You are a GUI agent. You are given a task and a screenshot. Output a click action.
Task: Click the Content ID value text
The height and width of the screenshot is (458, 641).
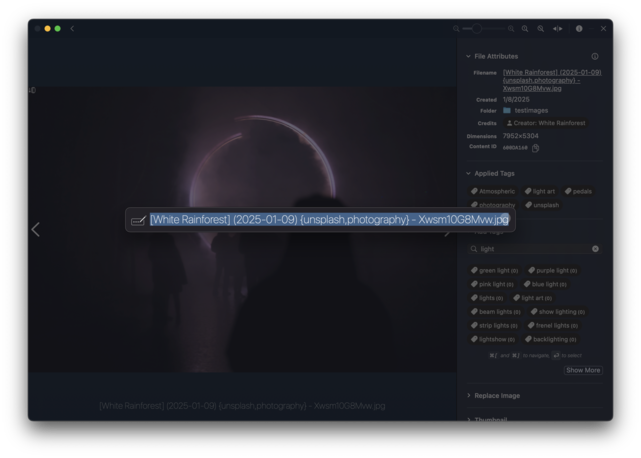coord(515,148)
